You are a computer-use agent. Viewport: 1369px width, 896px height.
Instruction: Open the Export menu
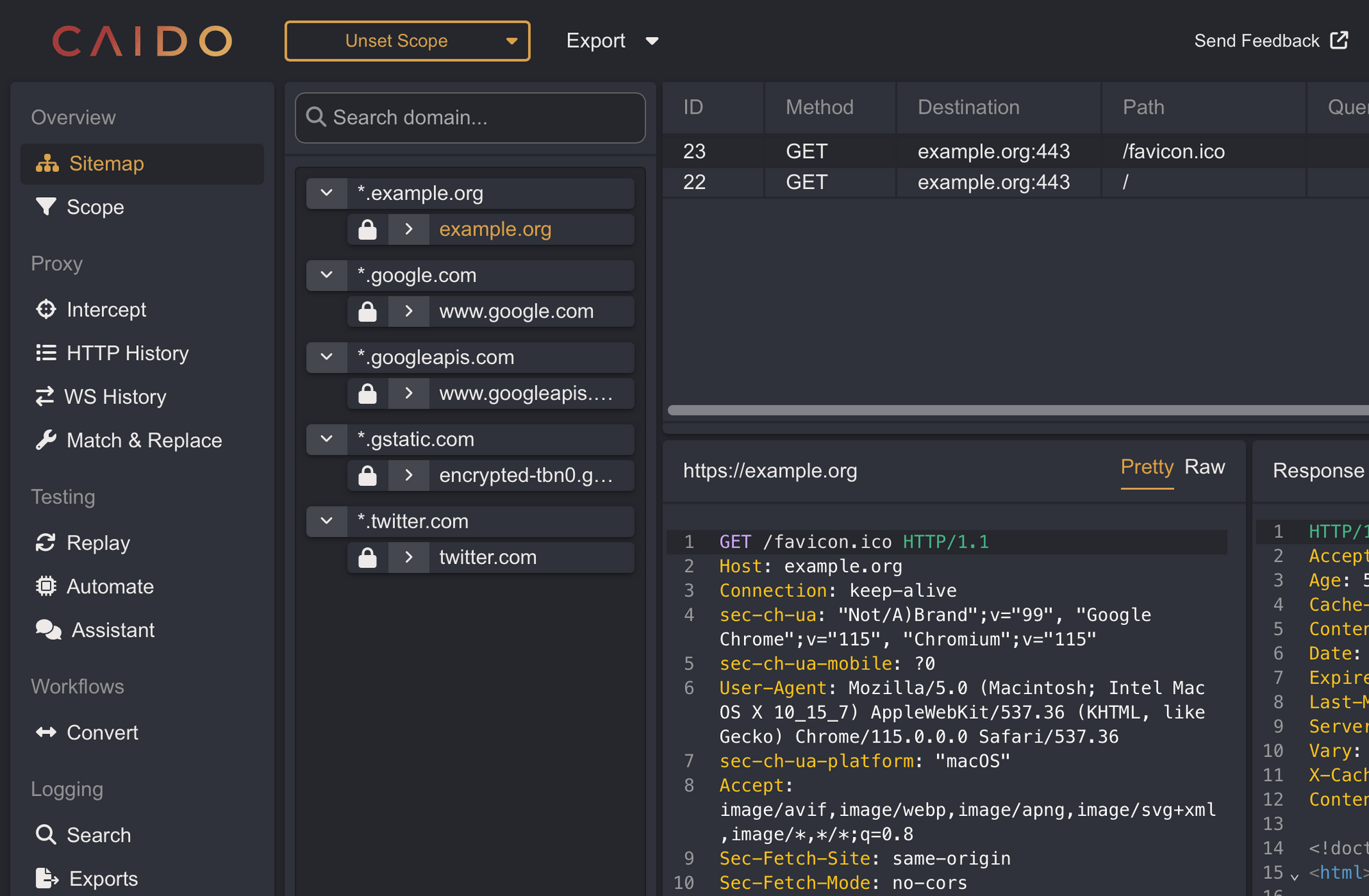612,41
